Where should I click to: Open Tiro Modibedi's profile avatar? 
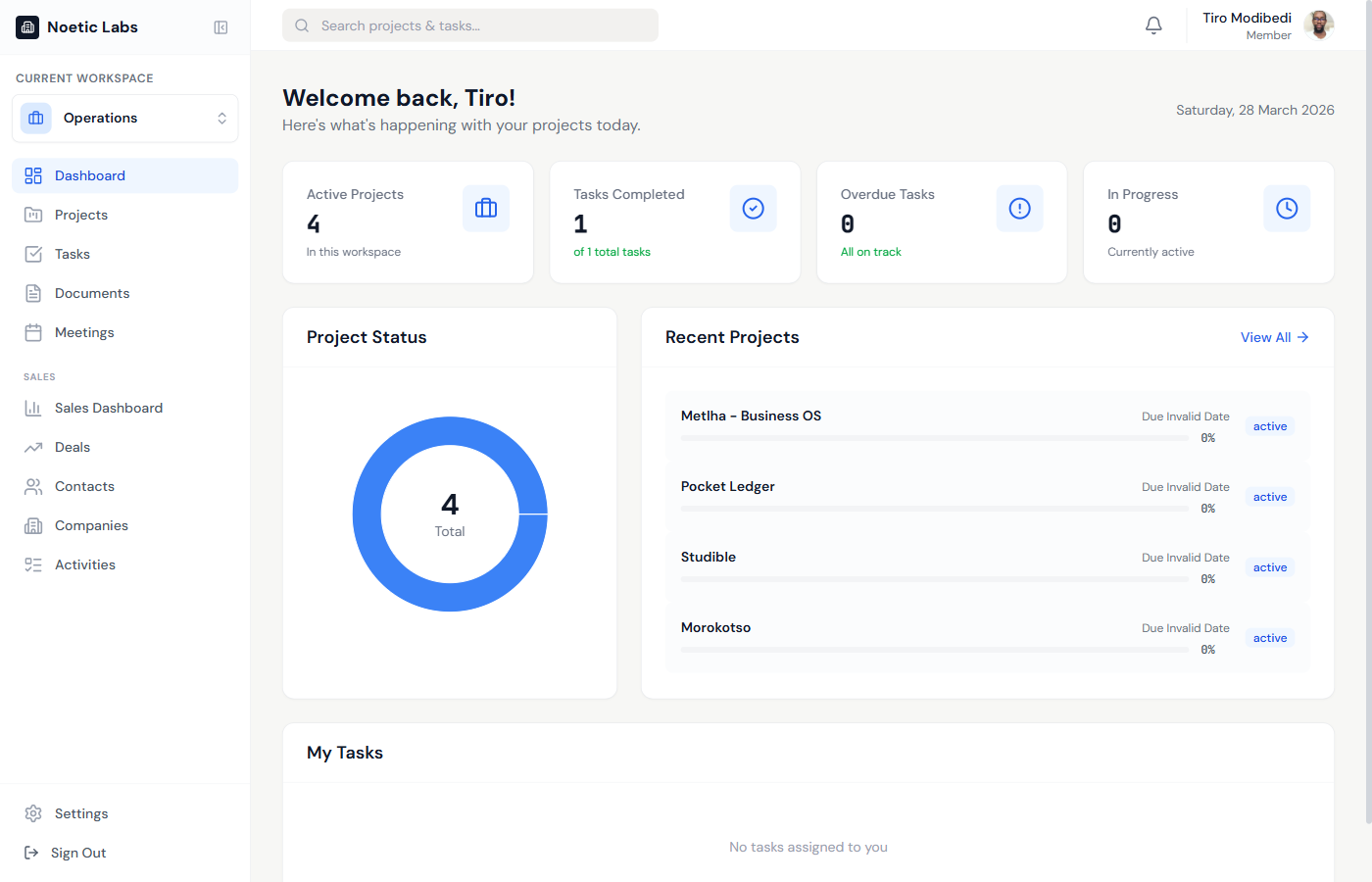click(1320, 24)
